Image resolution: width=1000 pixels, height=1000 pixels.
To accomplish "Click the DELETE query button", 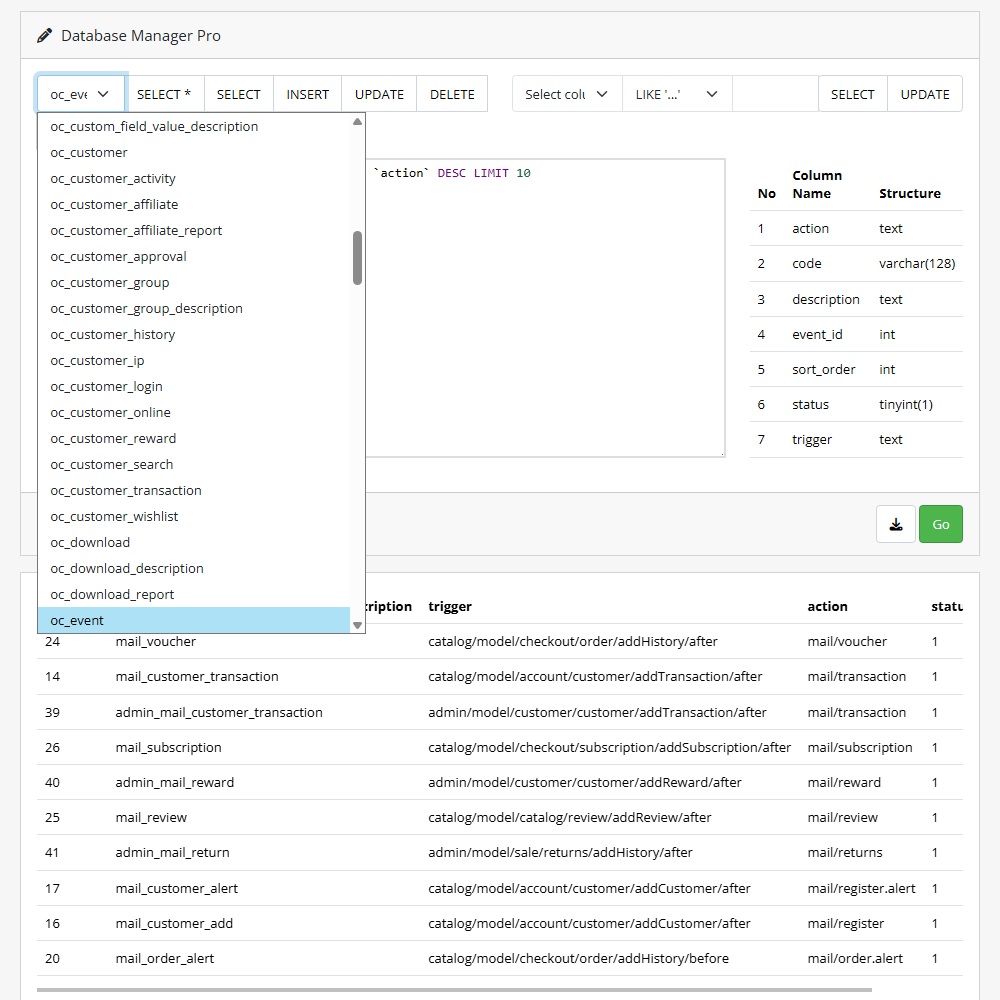I will pyautogui.click(x=452, y=94).
